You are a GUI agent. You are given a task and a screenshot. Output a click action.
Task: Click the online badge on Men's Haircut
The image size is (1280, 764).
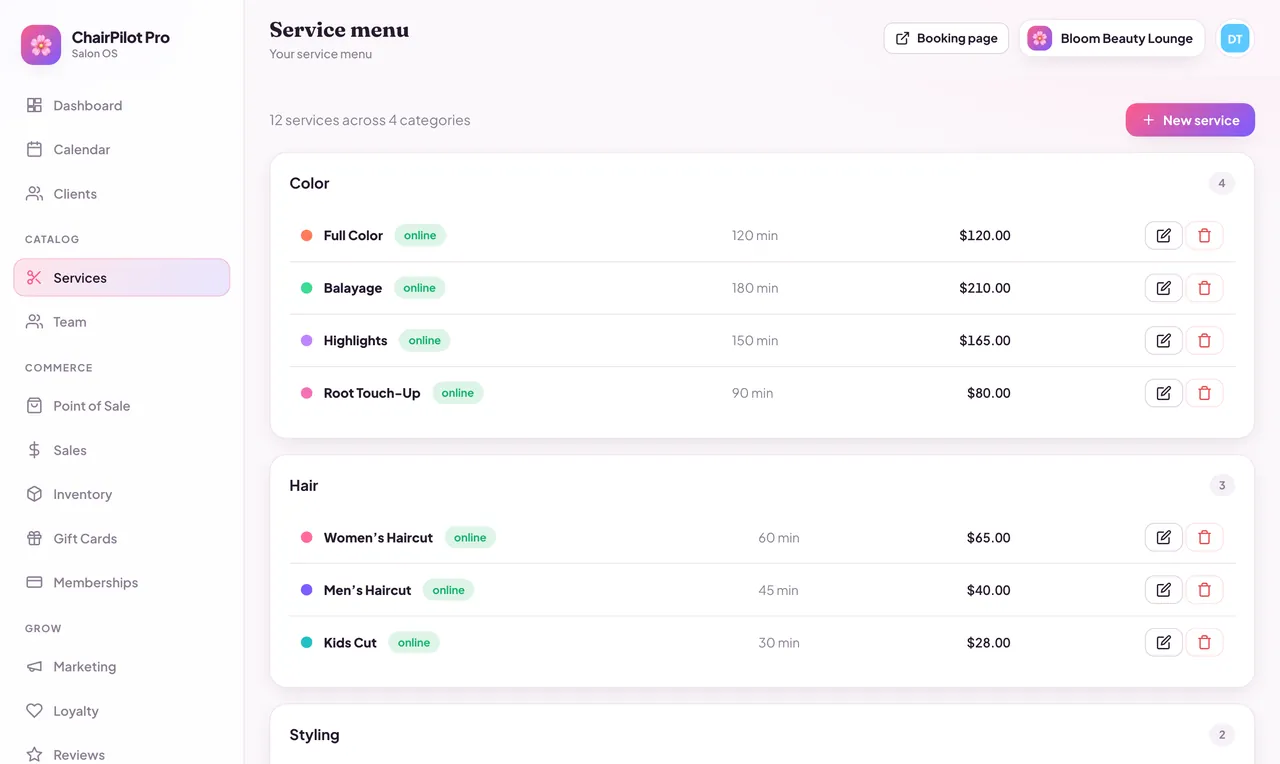point(448,590)
